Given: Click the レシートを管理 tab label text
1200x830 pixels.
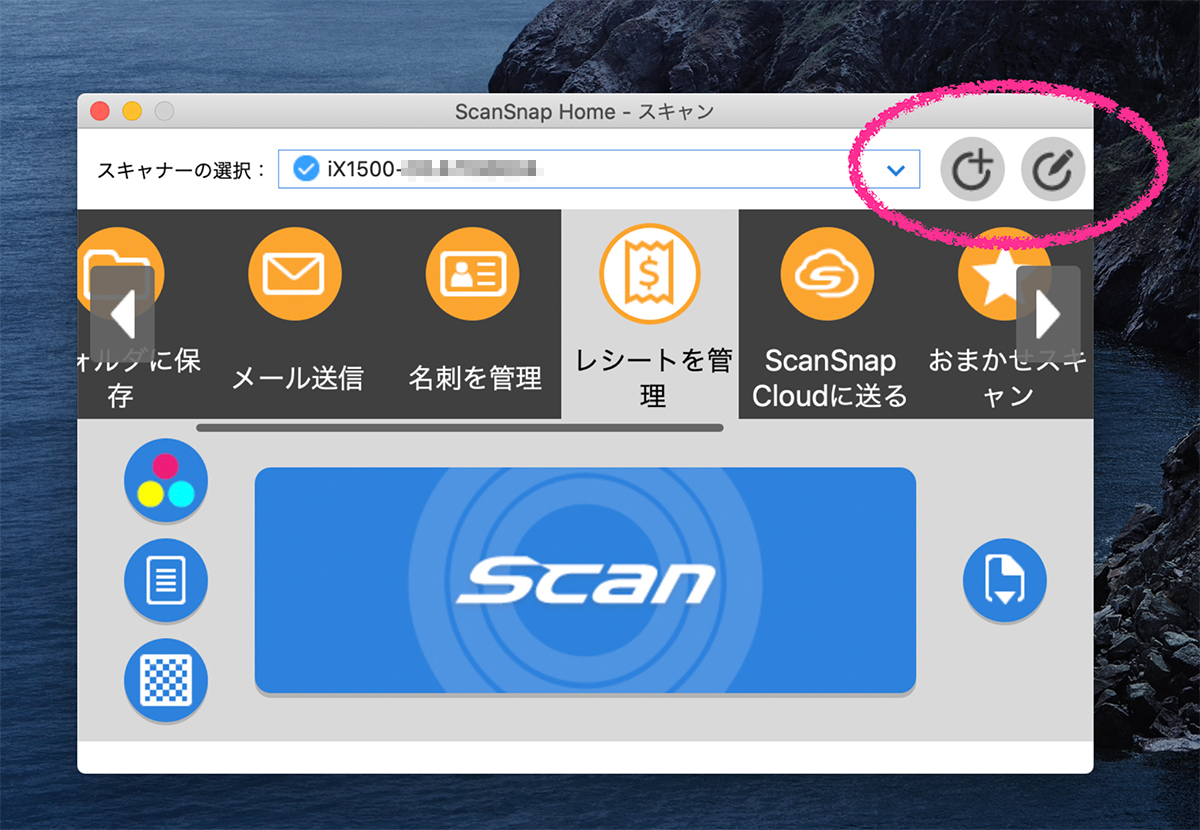Looking at the screenshot, I should click(652, 378).
